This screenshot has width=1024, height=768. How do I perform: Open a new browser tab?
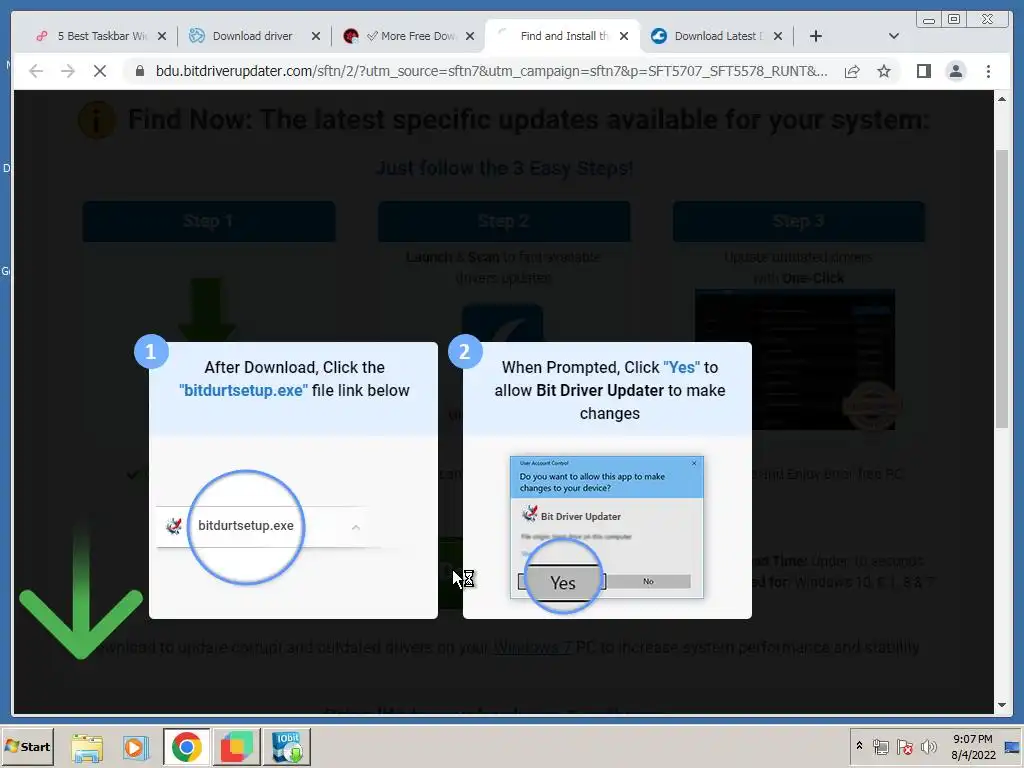pyautogui.click(x=816, y=36)
